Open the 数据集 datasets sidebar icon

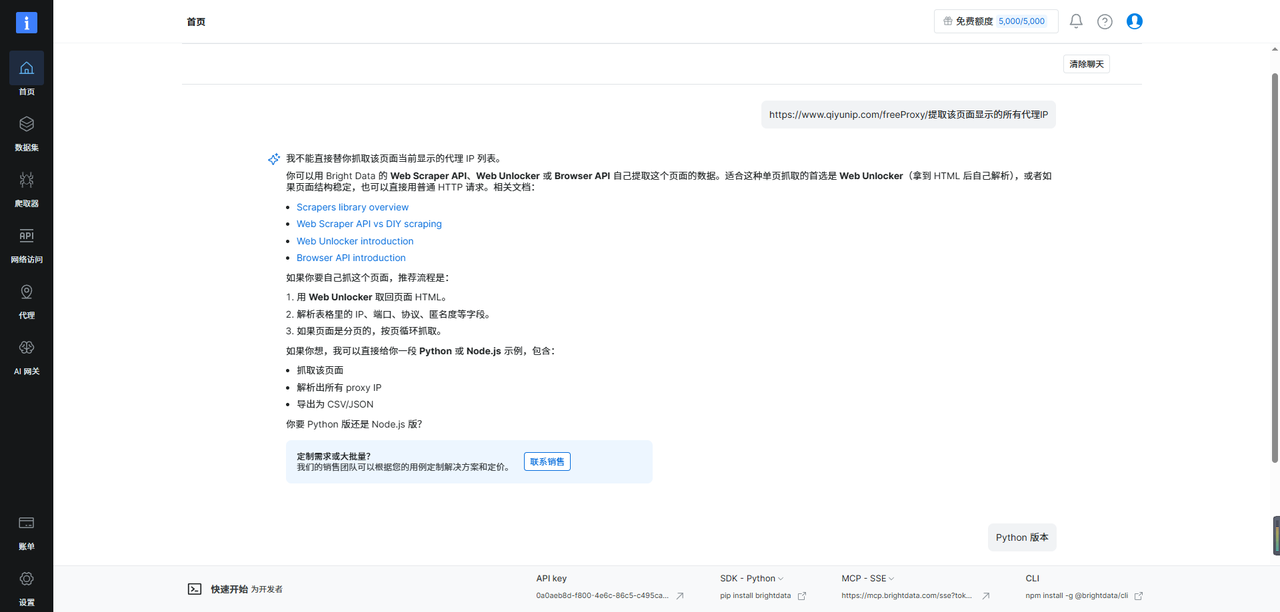click(x=26, y=124)
